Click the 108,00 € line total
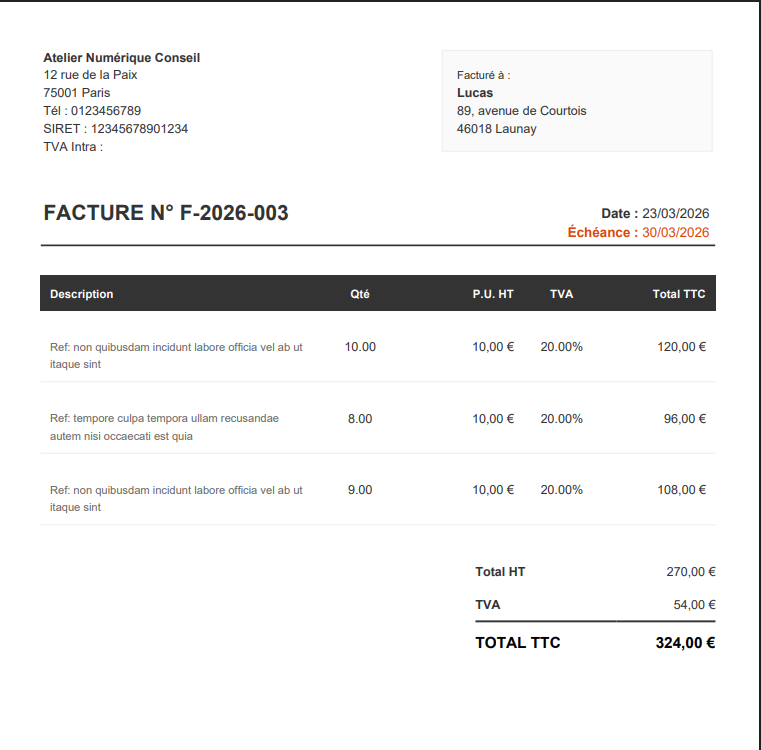 point(681,490)
